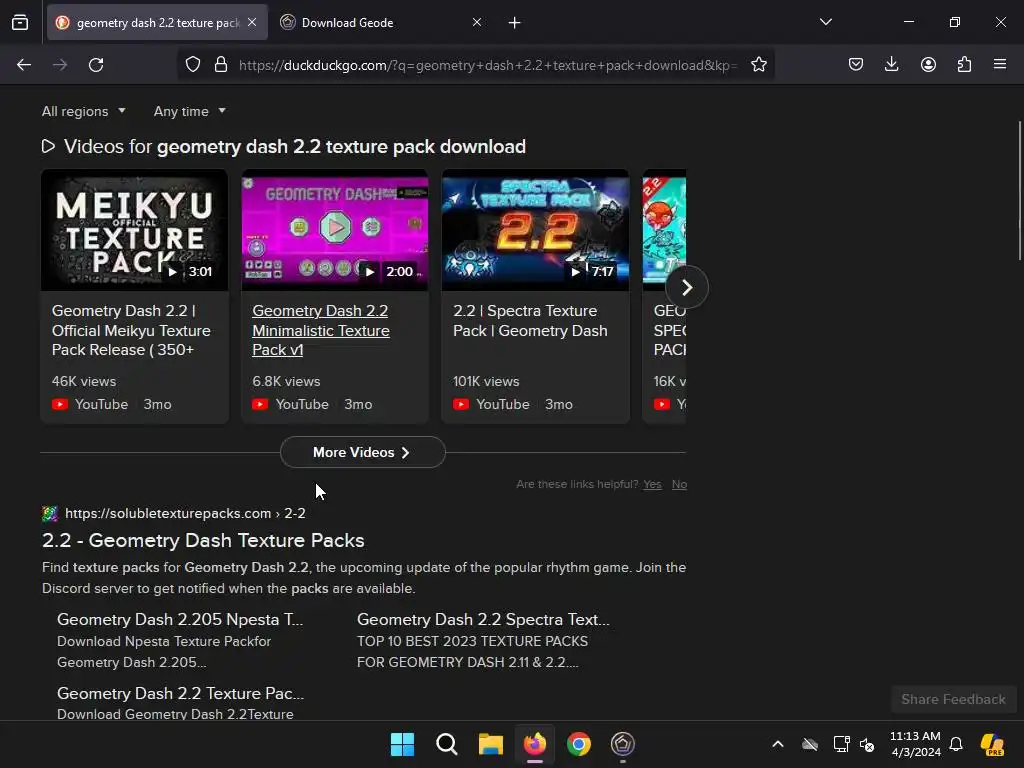
Task: Open 2.2 | Spectra Texture Pack title
Action: click(530, 321)
